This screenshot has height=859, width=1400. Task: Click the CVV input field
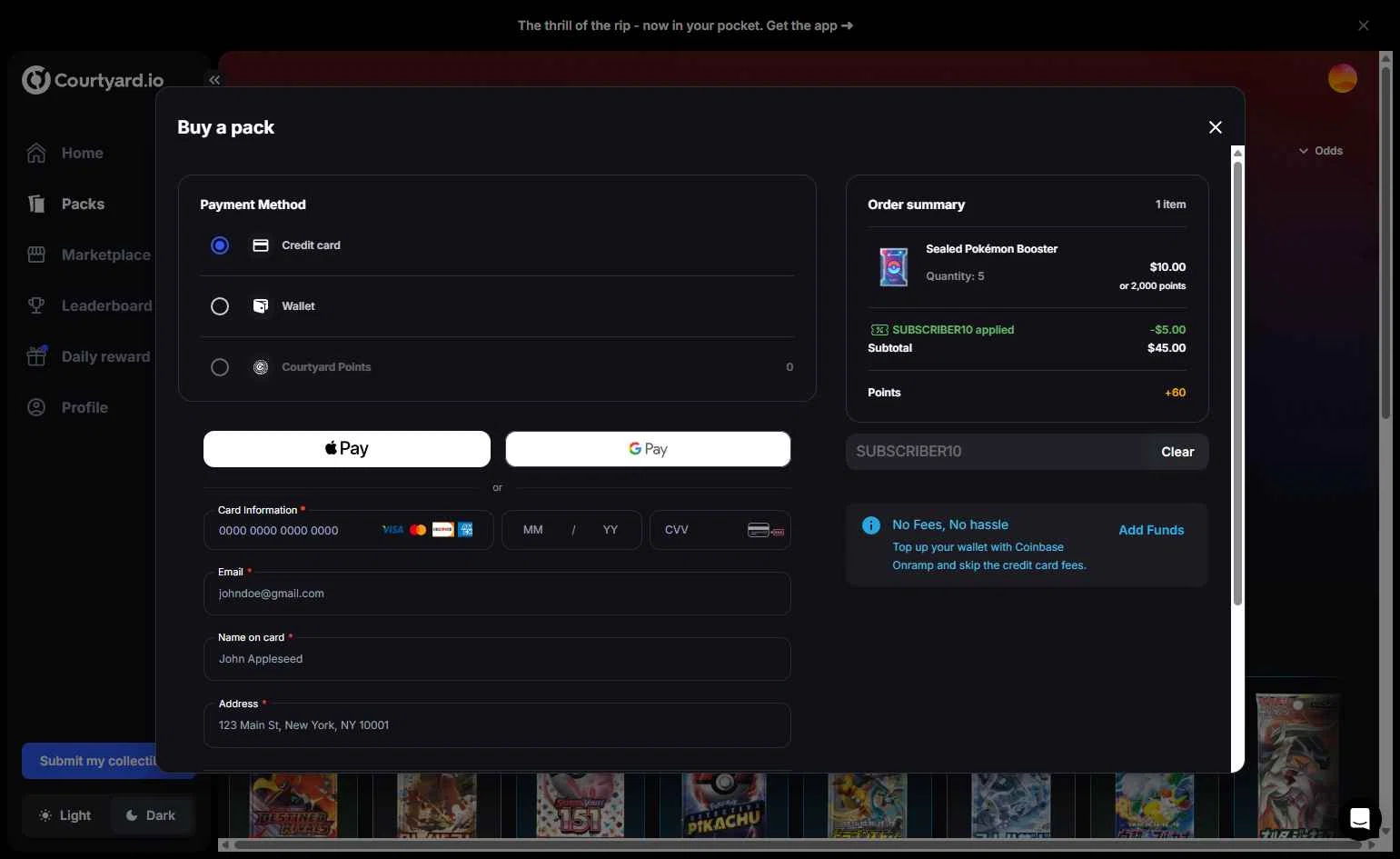click(x=720, y=530)
